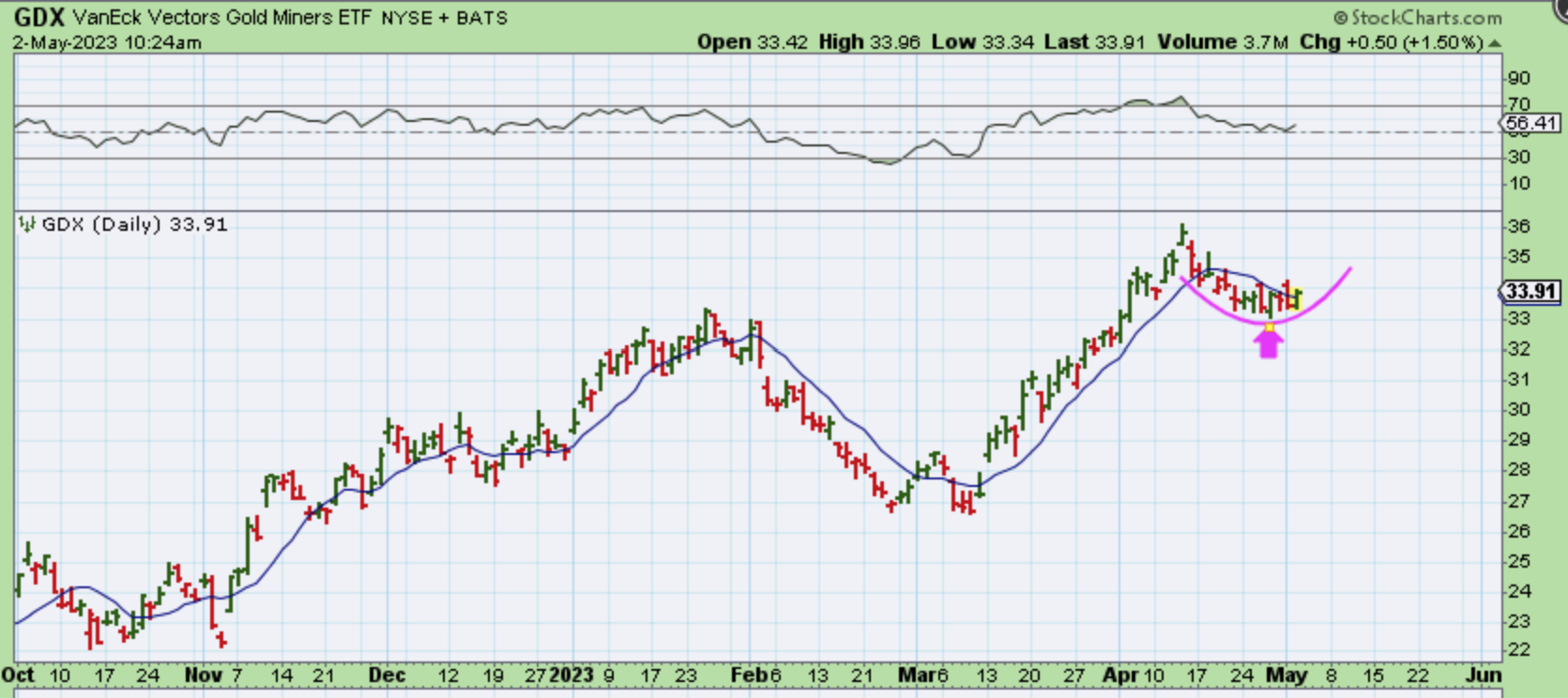Image resolution: width=1568 pixels, height=698 pixels.
Task: Click the 31 label on the price axis
Action: tap(1519, 379)
